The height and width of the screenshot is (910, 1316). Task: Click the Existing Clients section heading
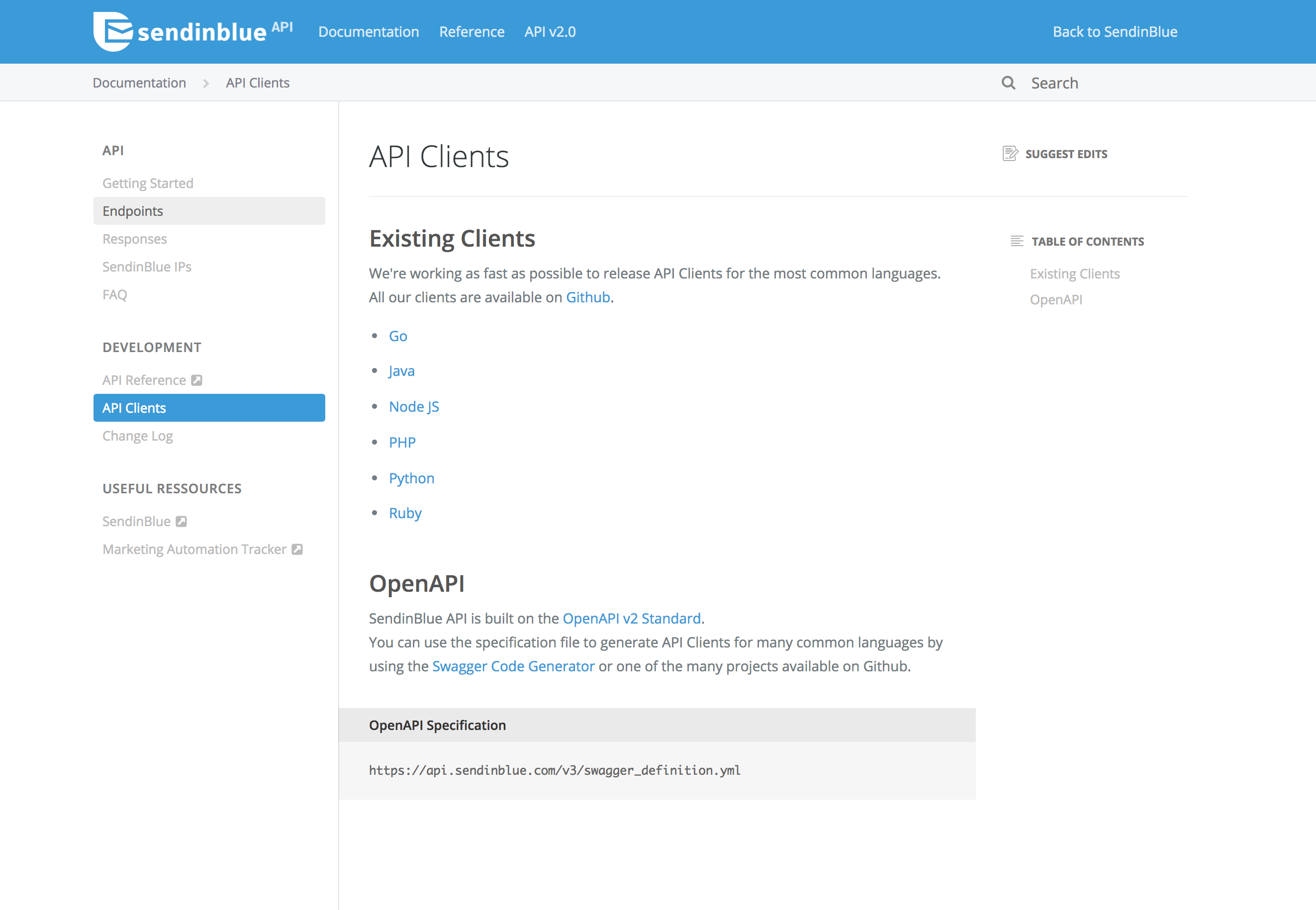[452, 238]
